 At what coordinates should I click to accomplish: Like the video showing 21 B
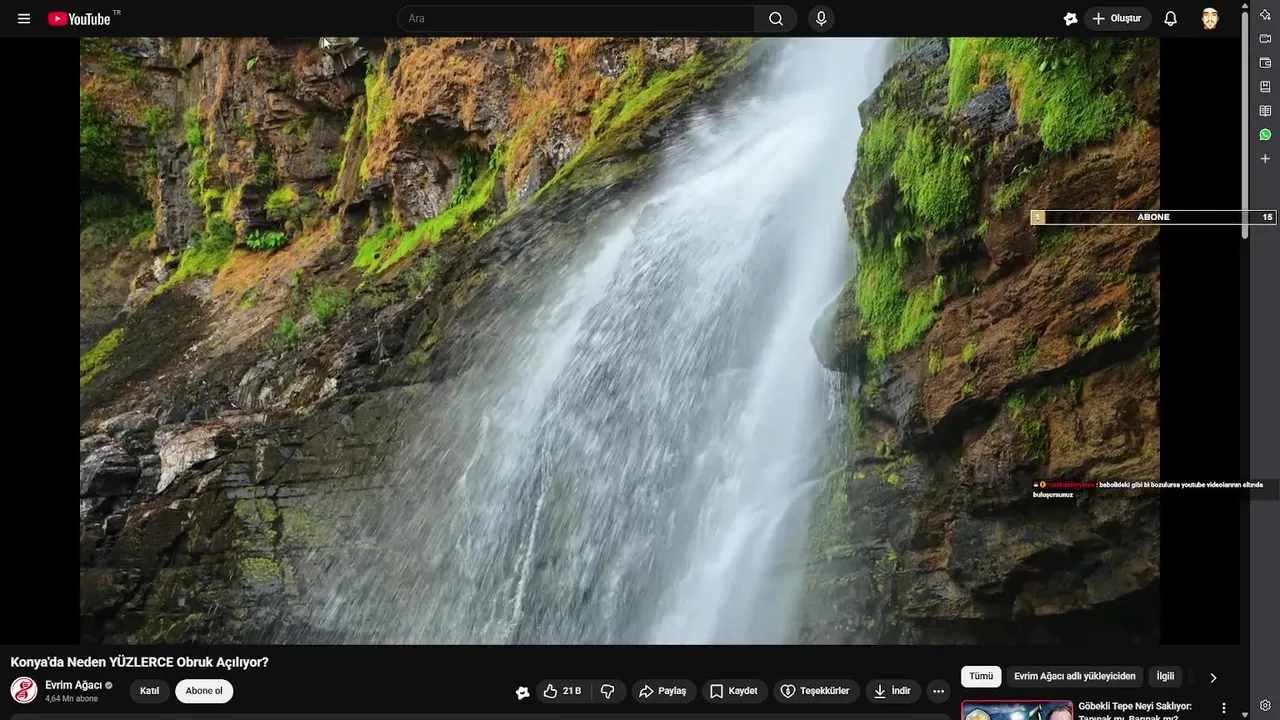click(562, 691)
